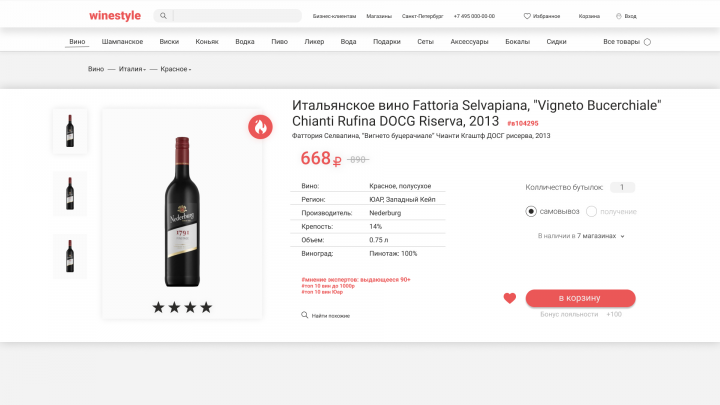
Task: Open the Бизнес-клиентам link
Action: tap(334, 16)
